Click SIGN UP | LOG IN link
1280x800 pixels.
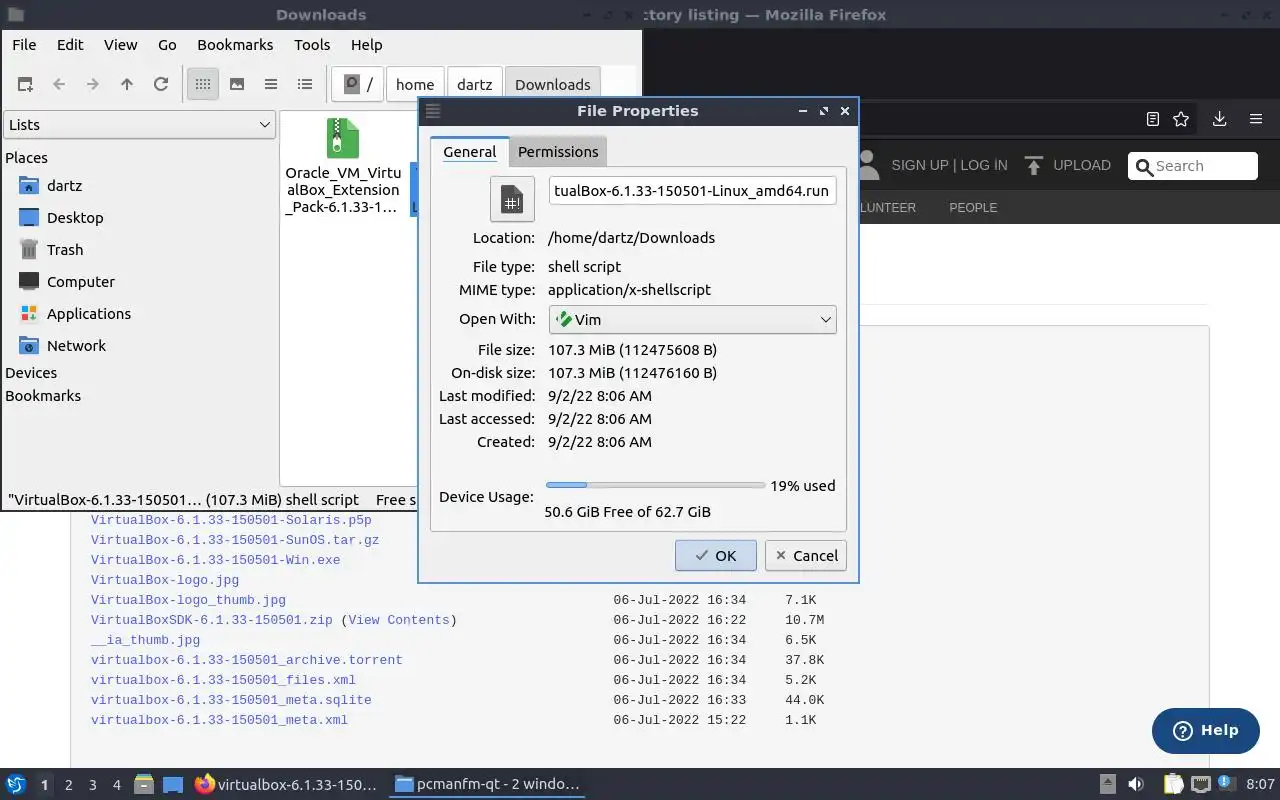(949, 165)
